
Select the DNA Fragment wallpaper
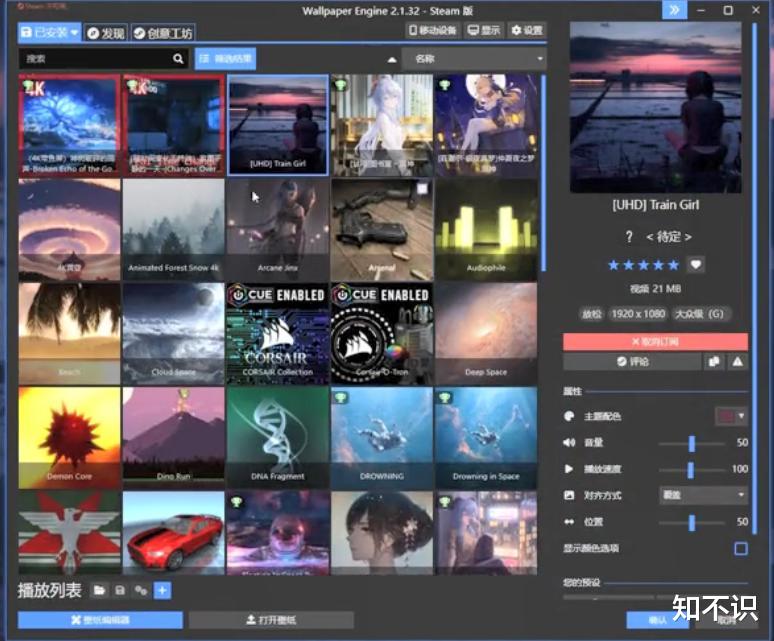point(278,438)
